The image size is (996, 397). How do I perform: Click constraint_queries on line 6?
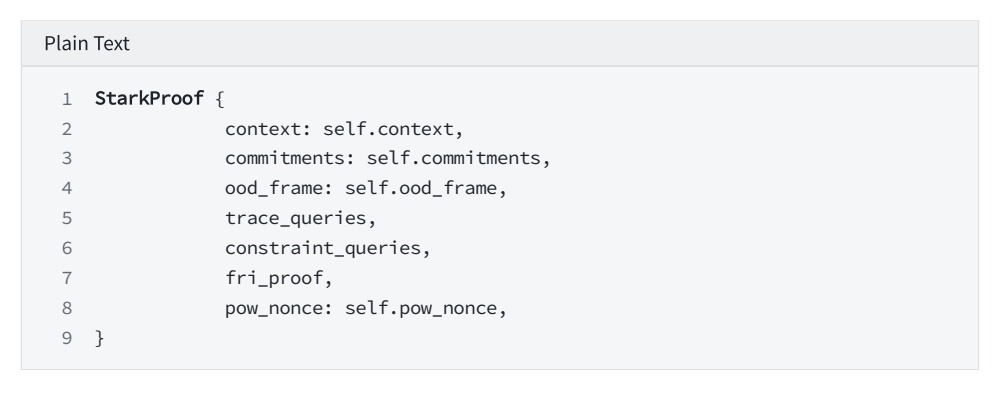point(323,248)
